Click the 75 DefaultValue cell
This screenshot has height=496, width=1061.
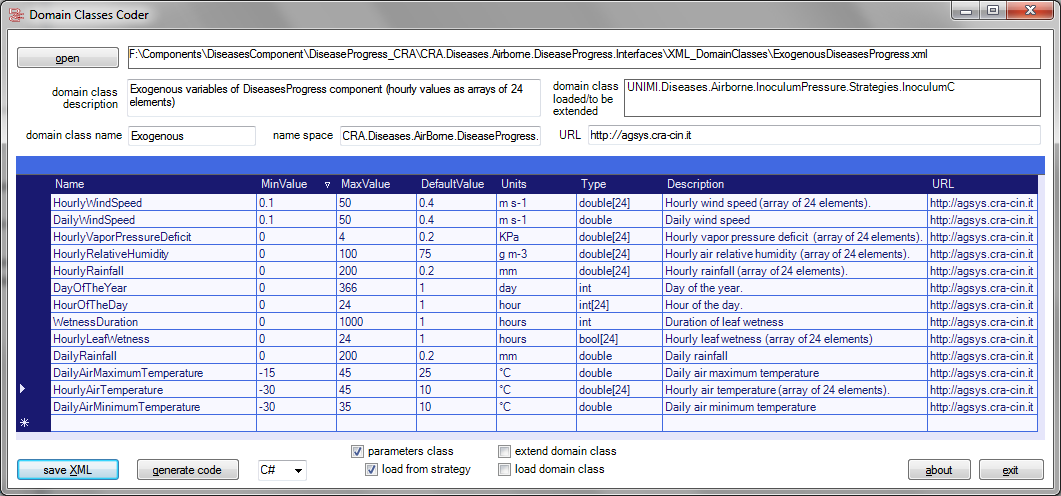(x=456, y=254)
